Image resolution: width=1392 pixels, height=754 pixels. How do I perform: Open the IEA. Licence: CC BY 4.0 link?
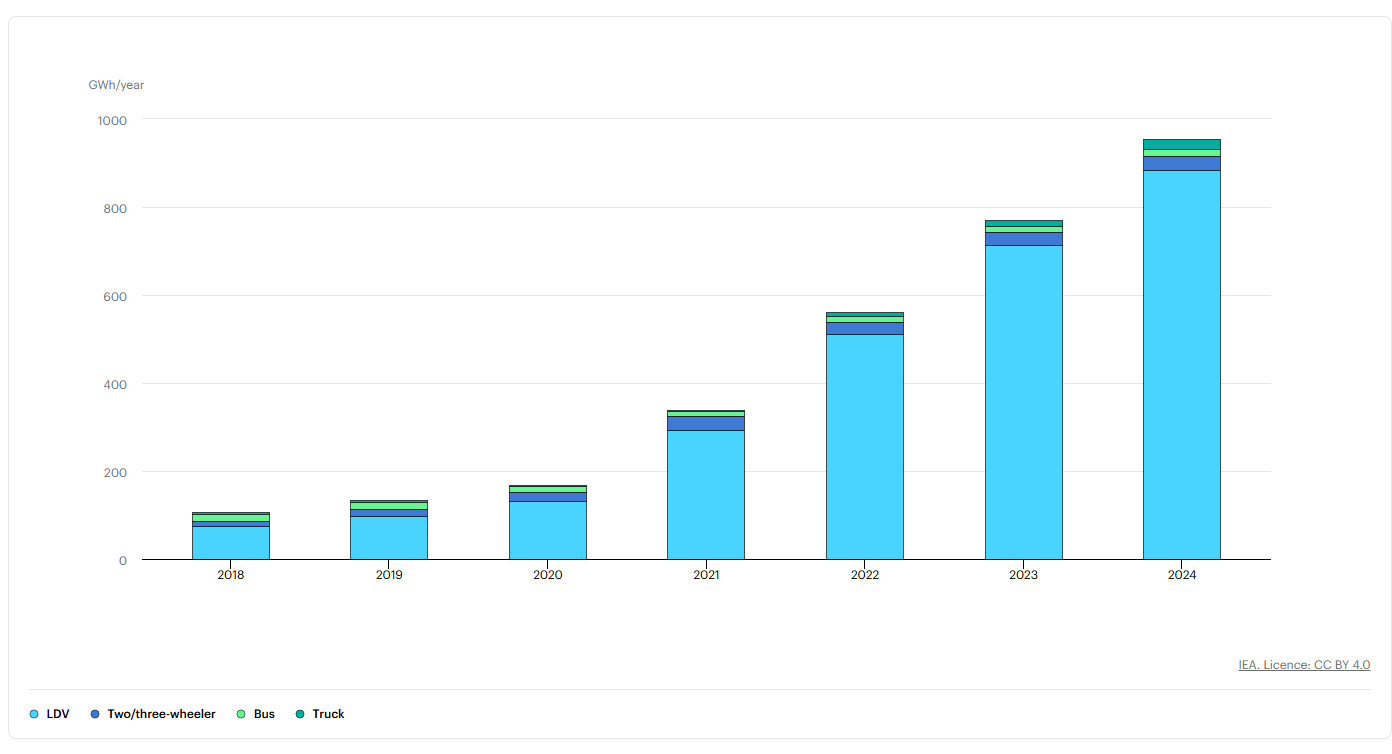(x=1304, y=665)
